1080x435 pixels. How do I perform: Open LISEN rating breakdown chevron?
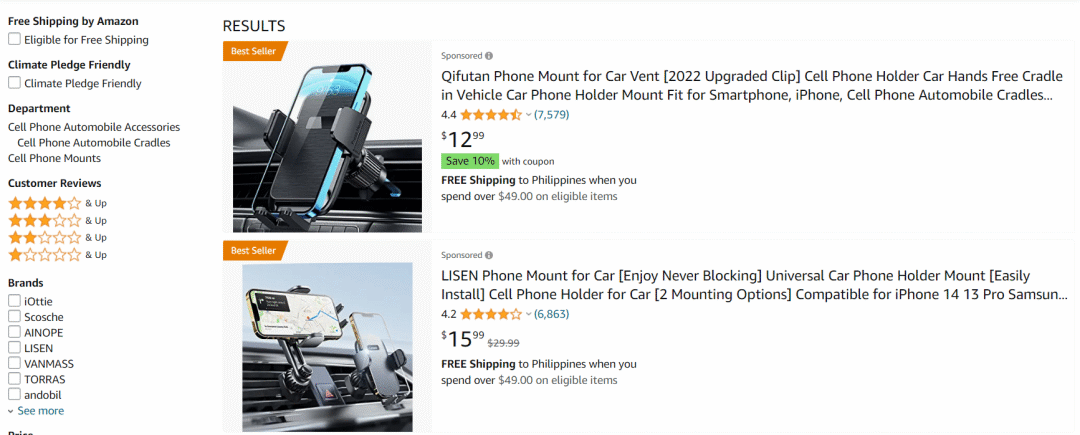click(529, 314)
